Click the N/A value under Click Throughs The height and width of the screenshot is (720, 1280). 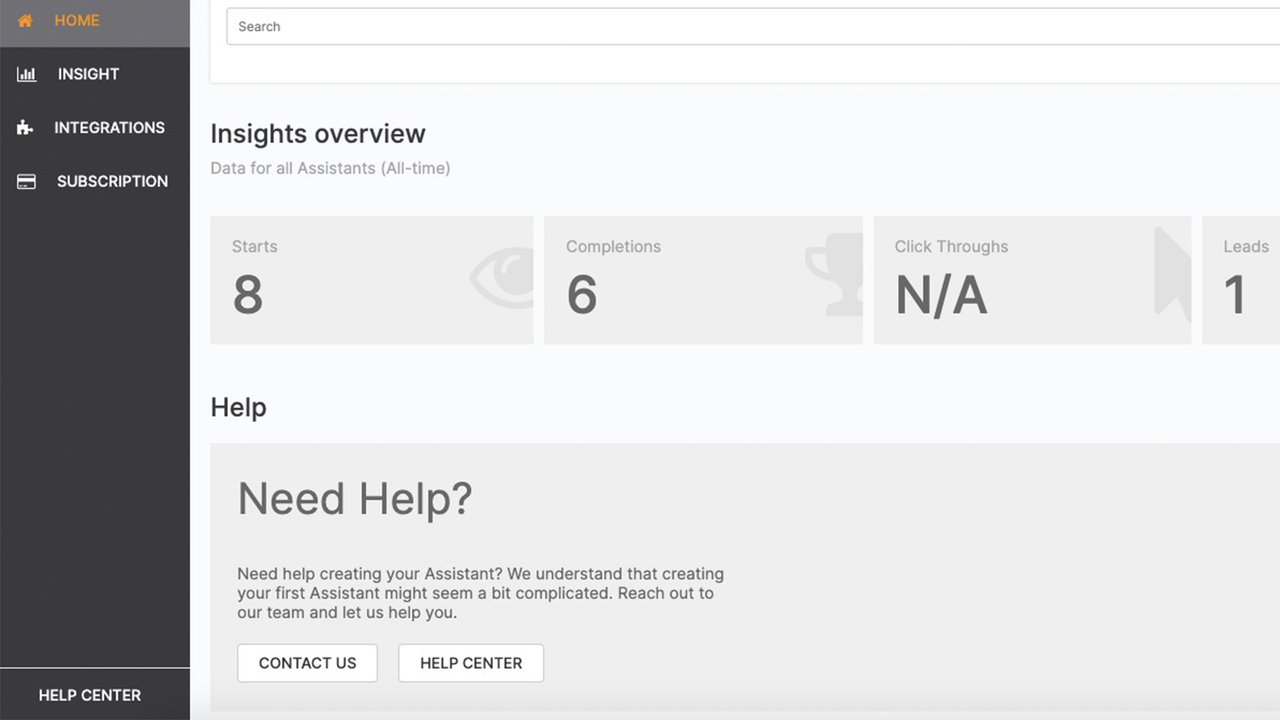click(941, 295)
